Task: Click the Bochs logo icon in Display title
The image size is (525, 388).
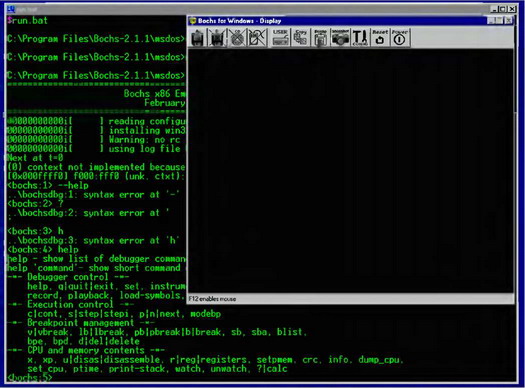Action: pyautogui.click(x=193, y=21)
